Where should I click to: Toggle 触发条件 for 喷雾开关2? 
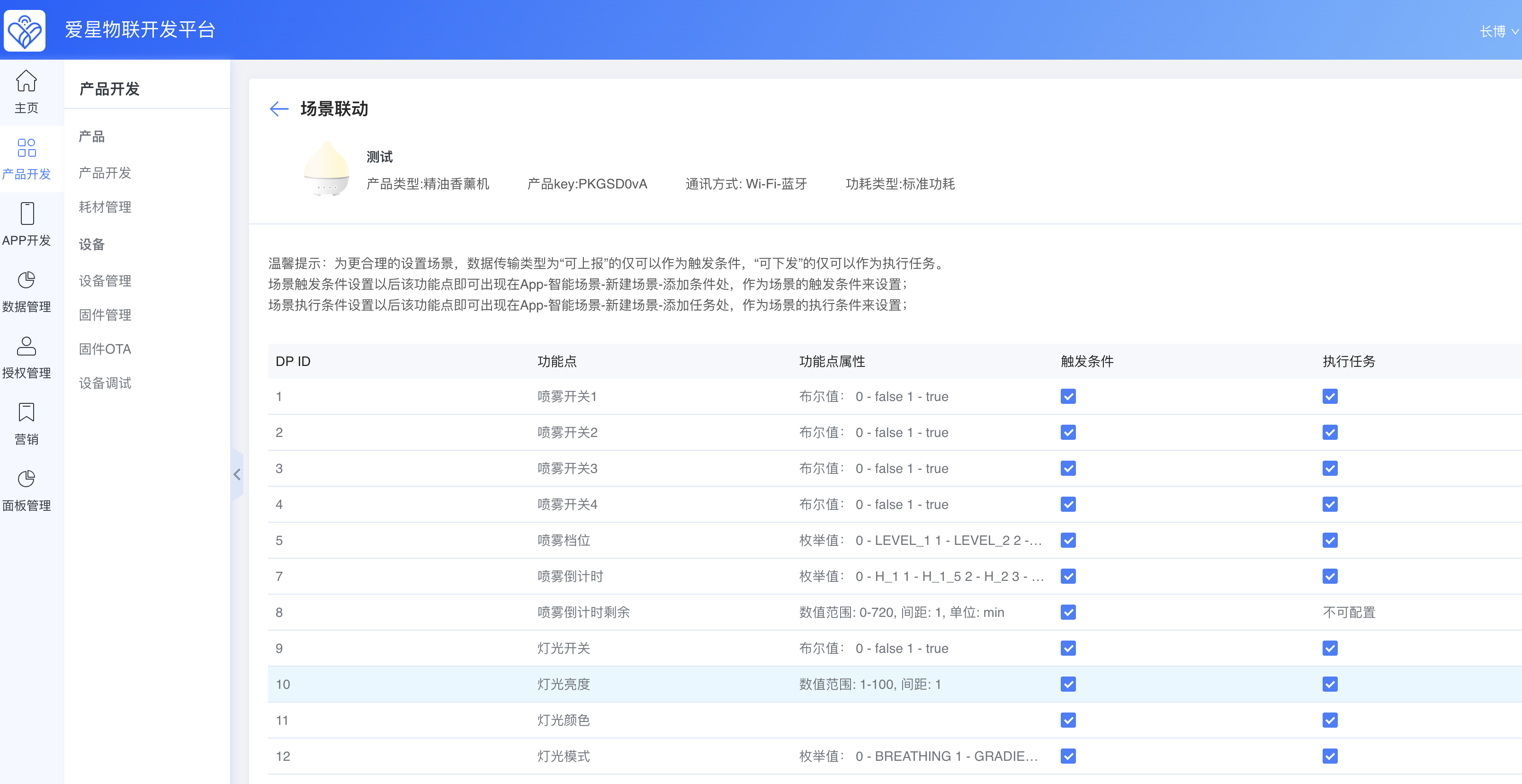(x=1068, y=432)
